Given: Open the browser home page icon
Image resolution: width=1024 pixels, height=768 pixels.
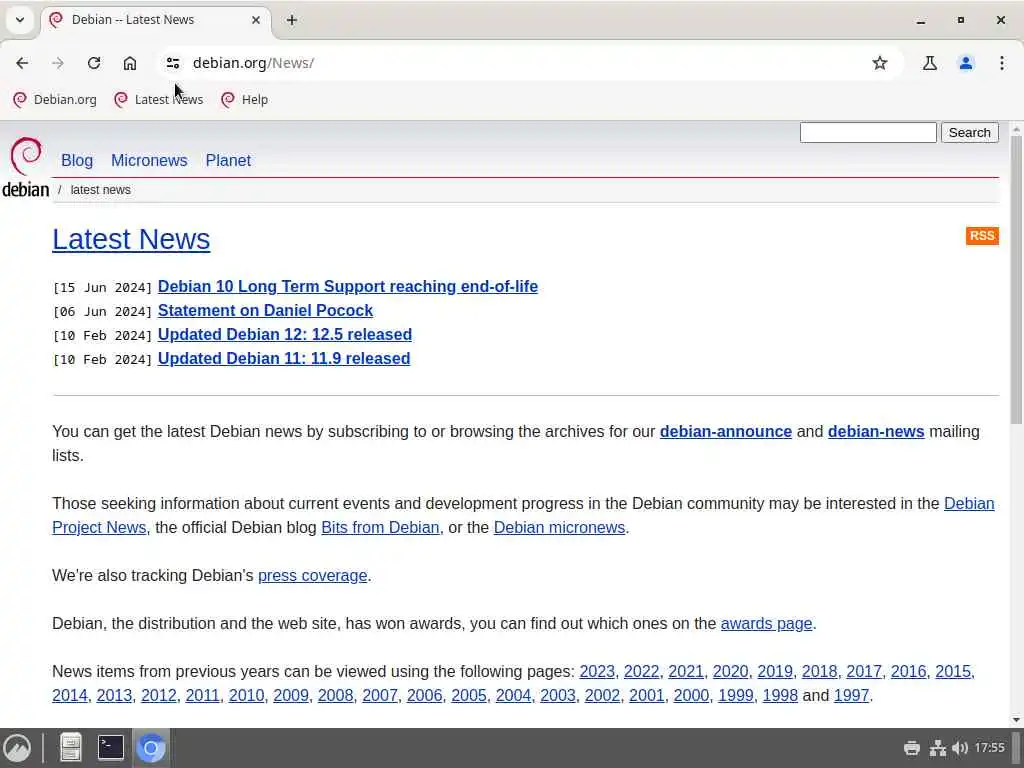Looking at the screenshot, I should coord(130,63).
